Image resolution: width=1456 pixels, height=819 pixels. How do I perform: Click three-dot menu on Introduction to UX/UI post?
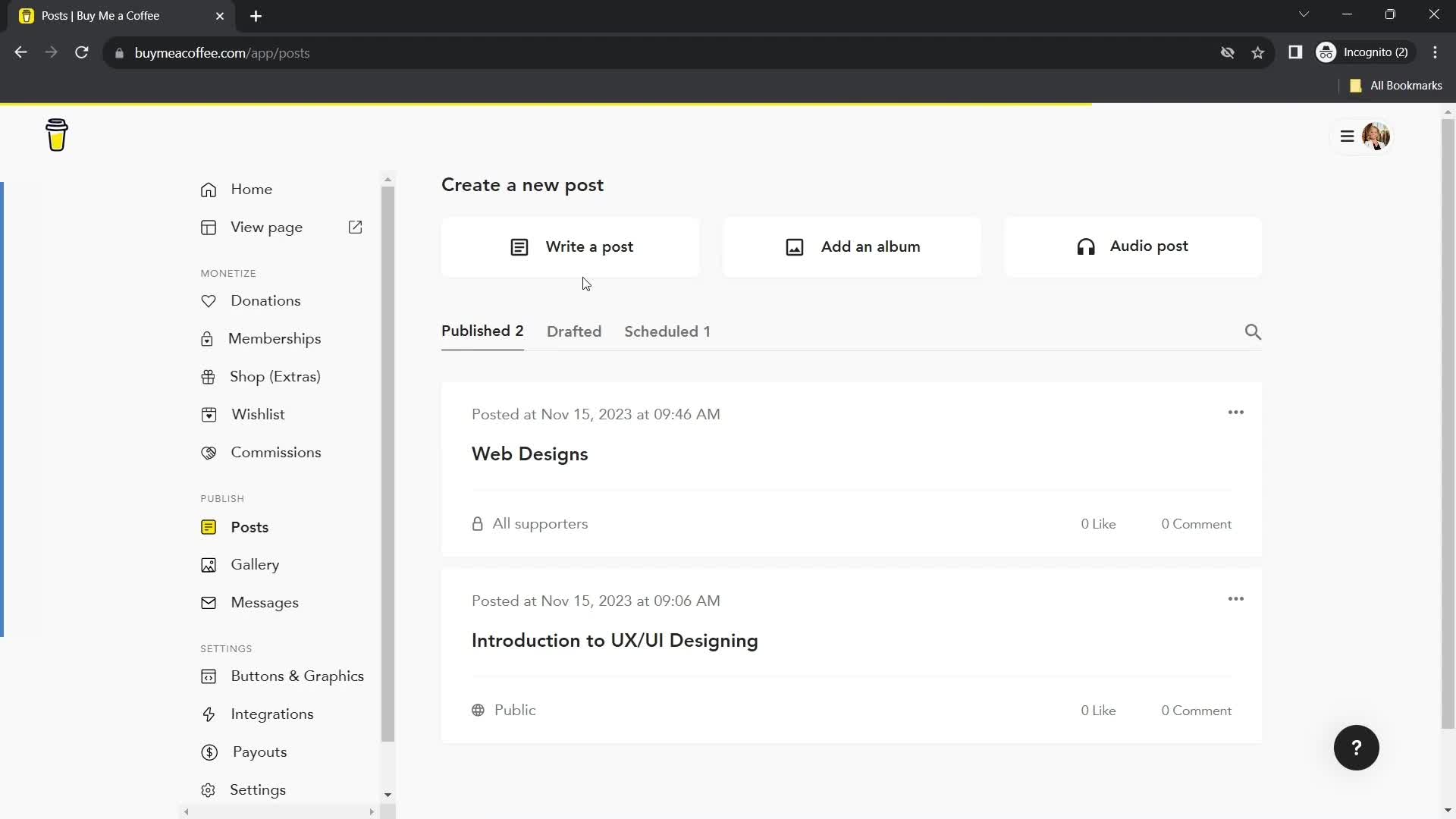pyautogui.click(x=1237, y=598)
